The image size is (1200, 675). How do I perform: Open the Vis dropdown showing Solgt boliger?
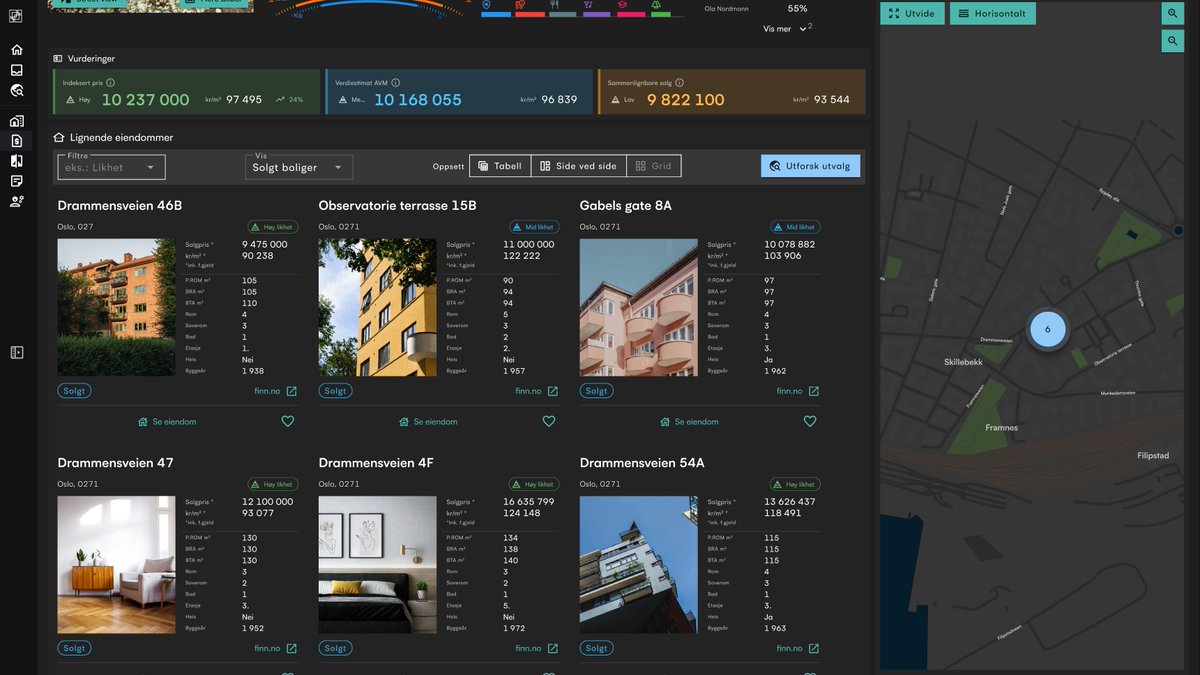pos(299,167)
